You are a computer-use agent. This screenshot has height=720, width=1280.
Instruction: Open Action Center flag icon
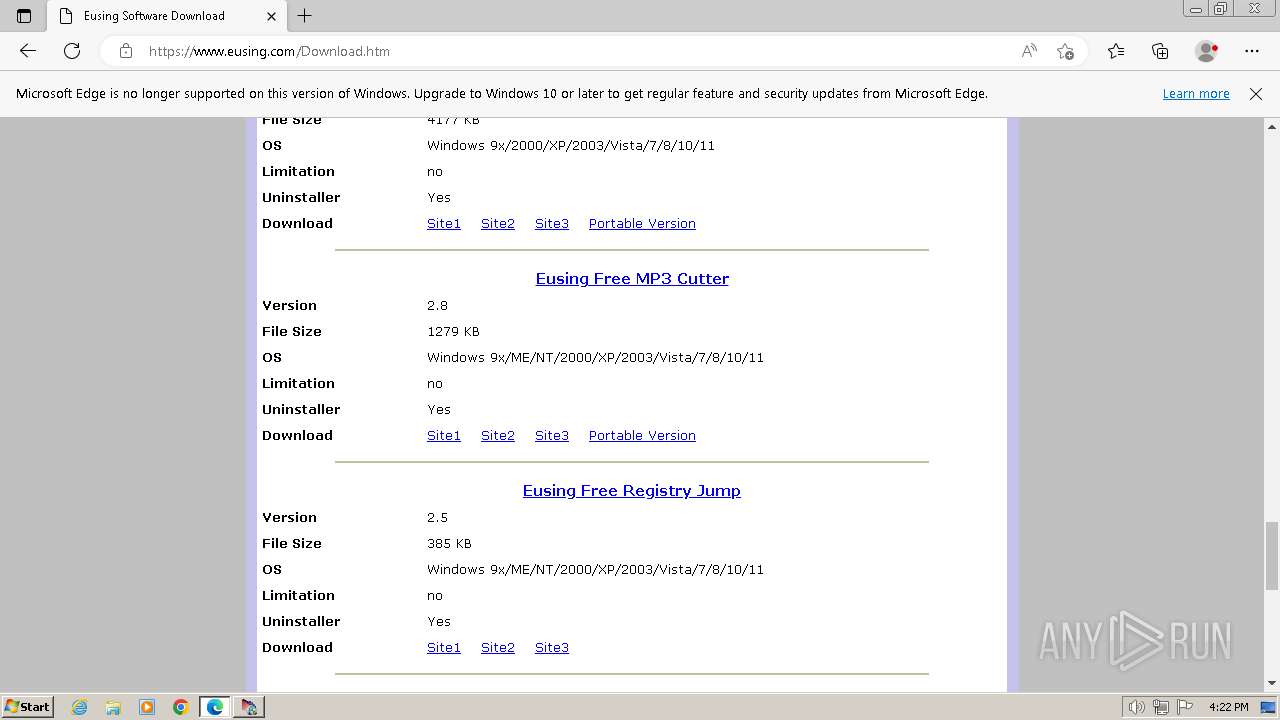click(x=1184, y=707)
